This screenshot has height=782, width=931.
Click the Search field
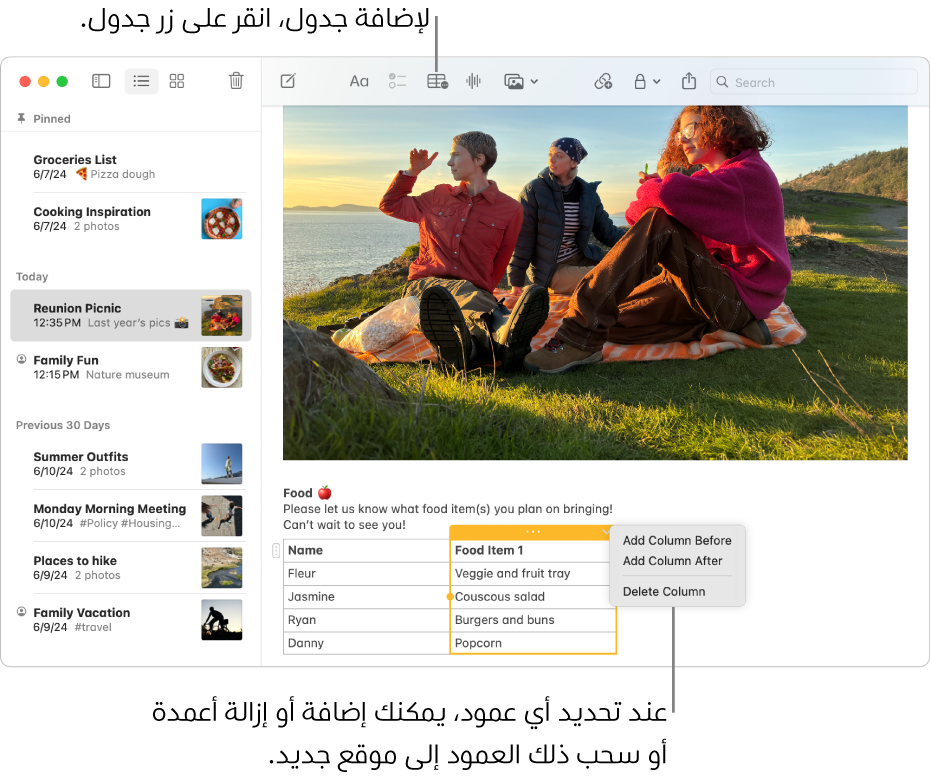(813, 82)
